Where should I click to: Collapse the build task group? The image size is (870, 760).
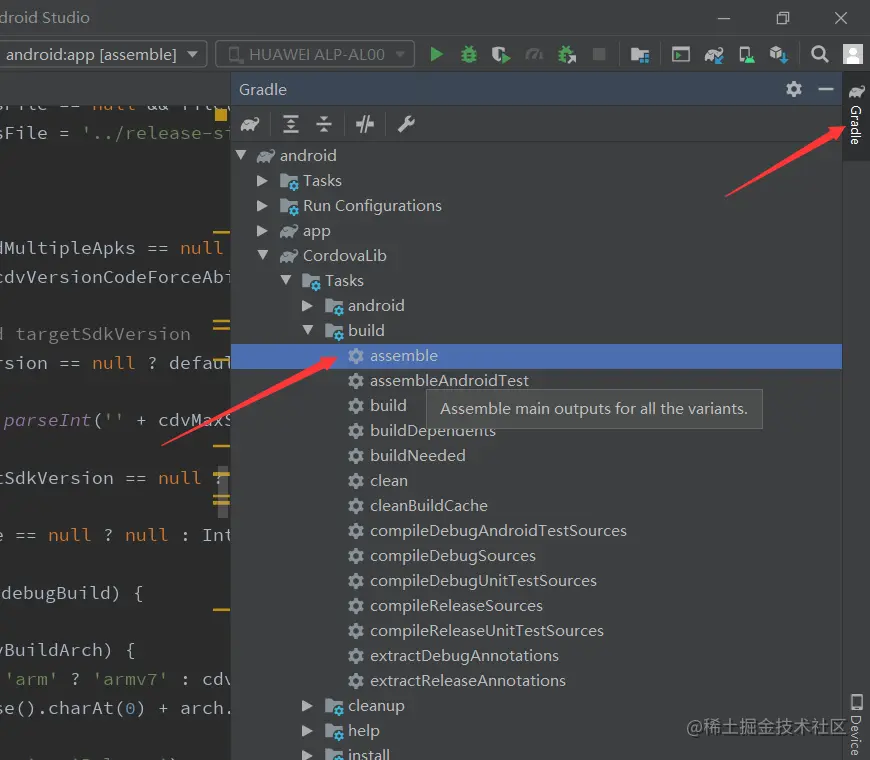pyautogui.click(x=308, y=330)
